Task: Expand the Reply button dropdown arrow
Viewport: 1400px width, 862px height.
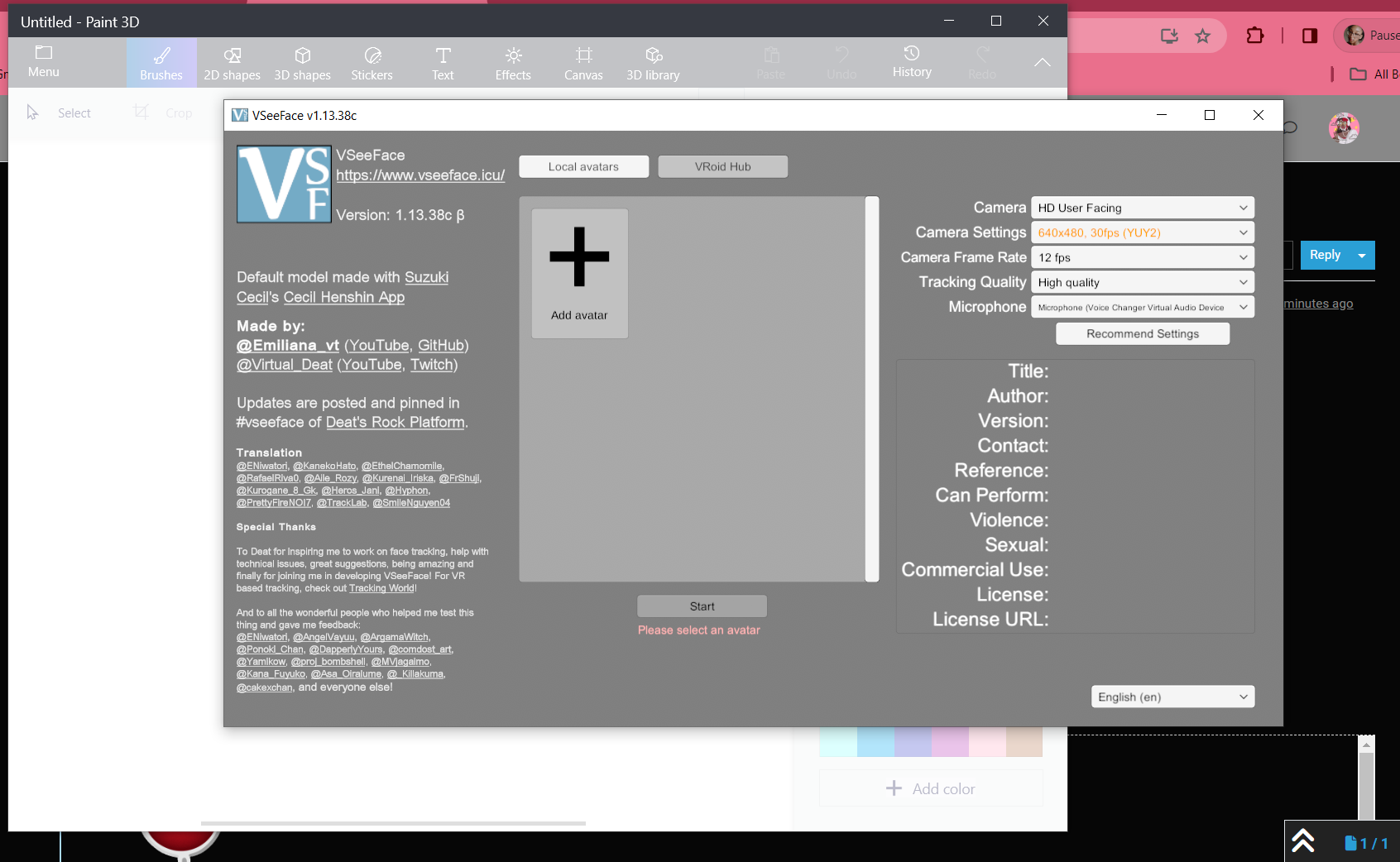Action: 1362,256
